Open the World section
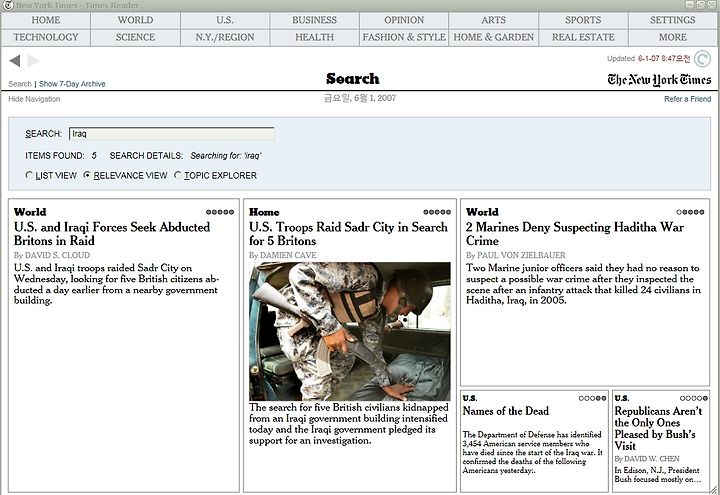Screen dimensions: 720x495 135,20
